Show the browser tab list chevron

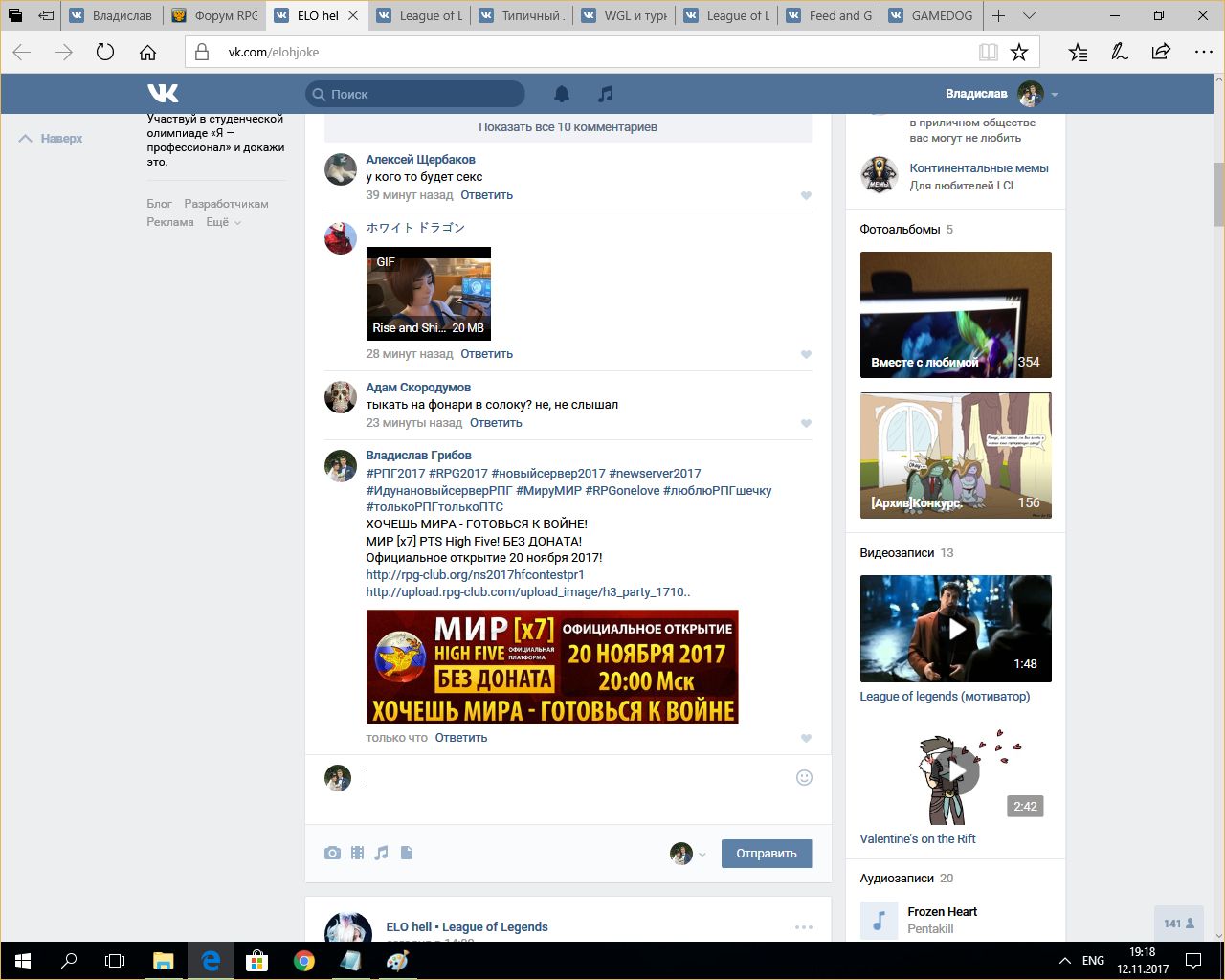(x=1029, y=15)
